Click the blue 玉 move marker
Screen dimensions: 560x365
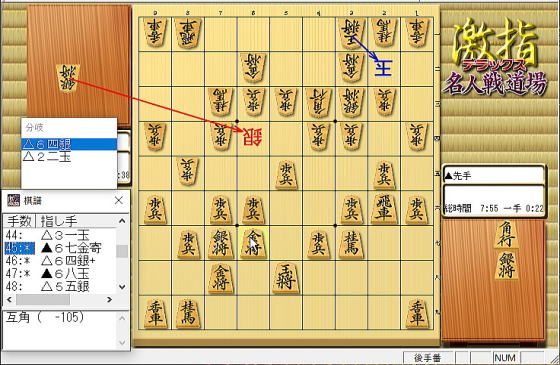click(x=384, y=68)
